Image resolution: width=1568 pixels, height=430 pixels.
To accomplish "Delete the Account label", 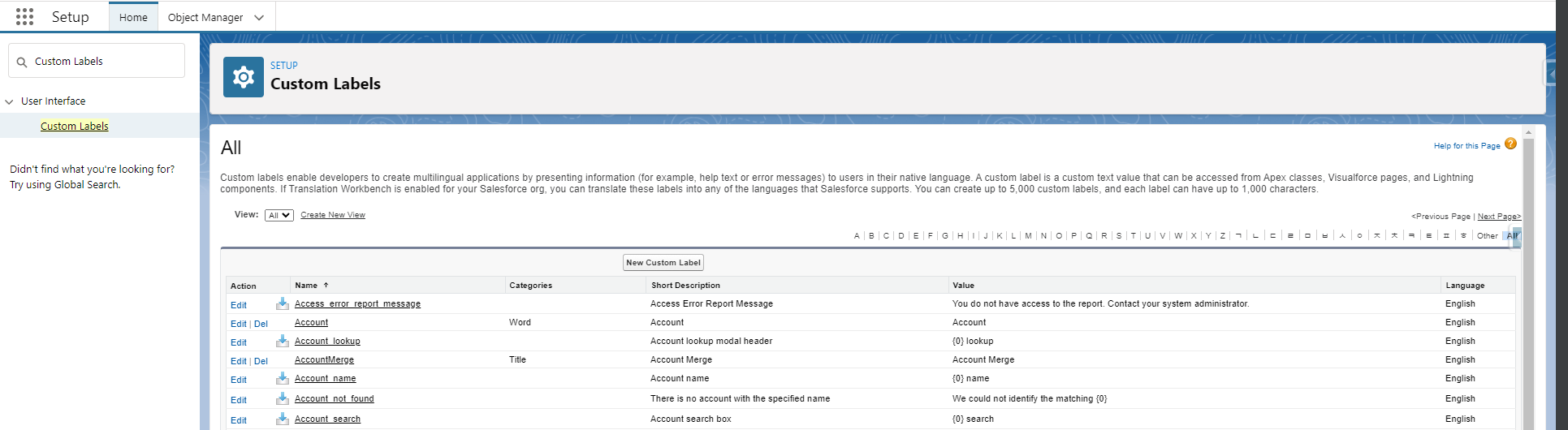I will pos(261,324).
